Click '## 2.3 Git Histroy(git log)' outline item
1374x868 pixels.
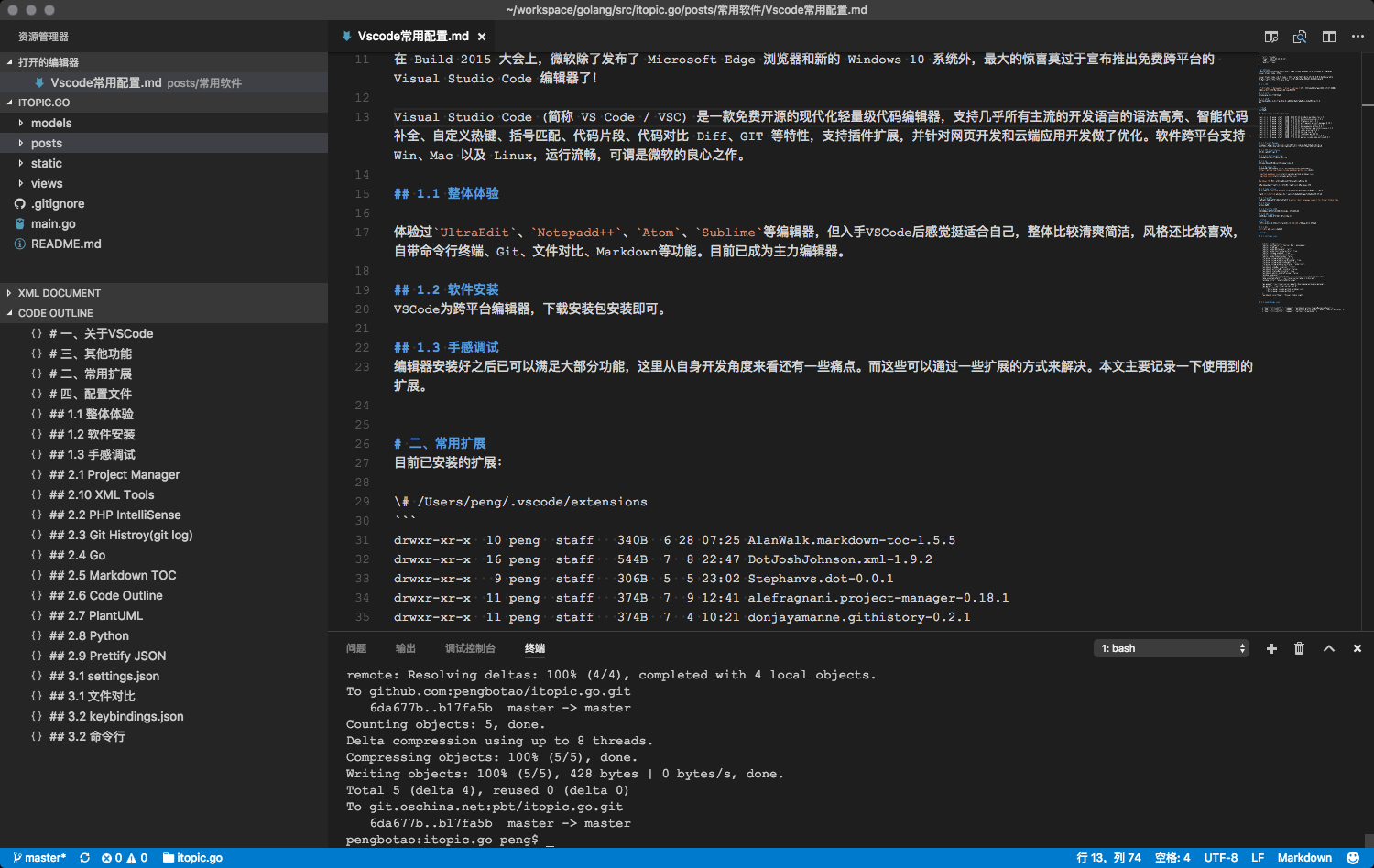(121, 535)
